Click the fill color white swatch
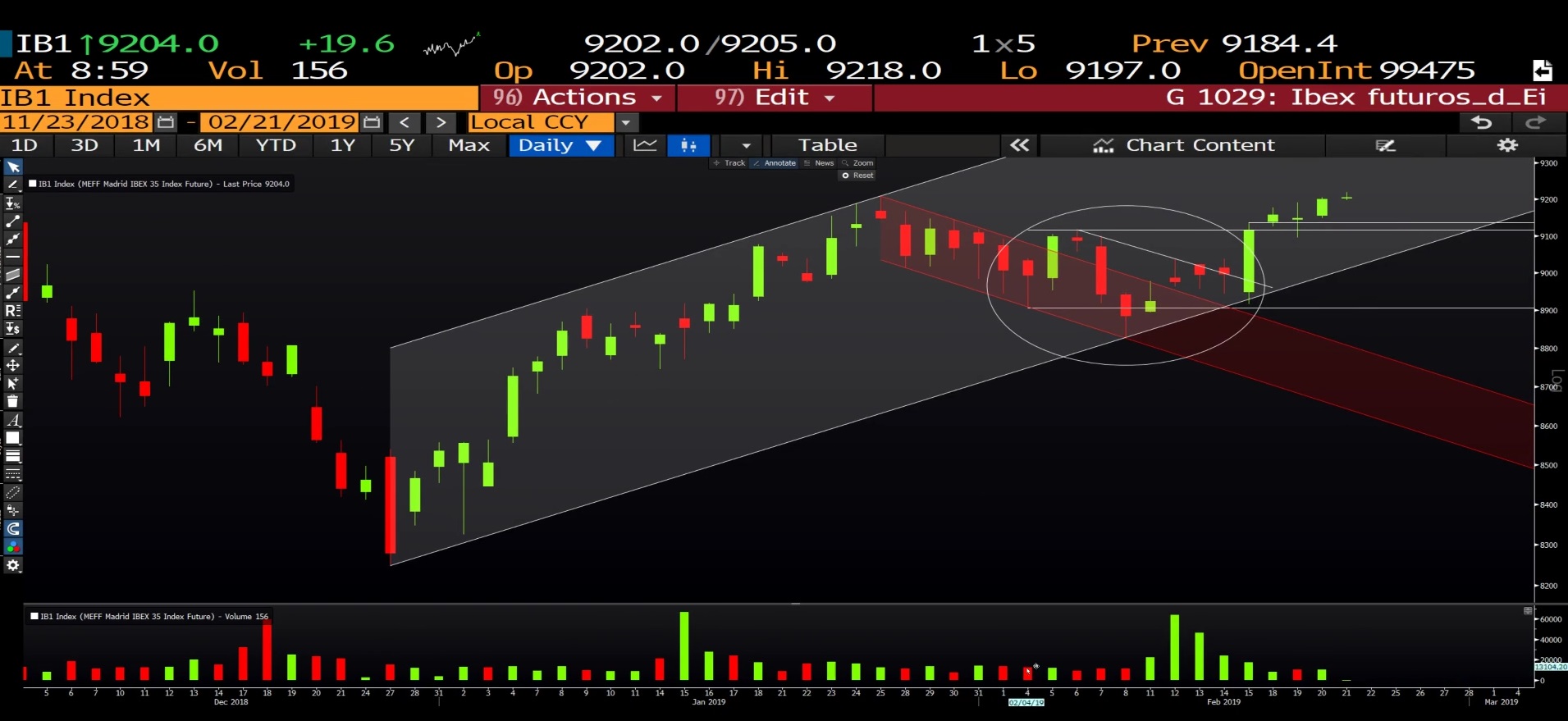The image size is (1568, 721). pyautogui.click(x=13, y=438)
